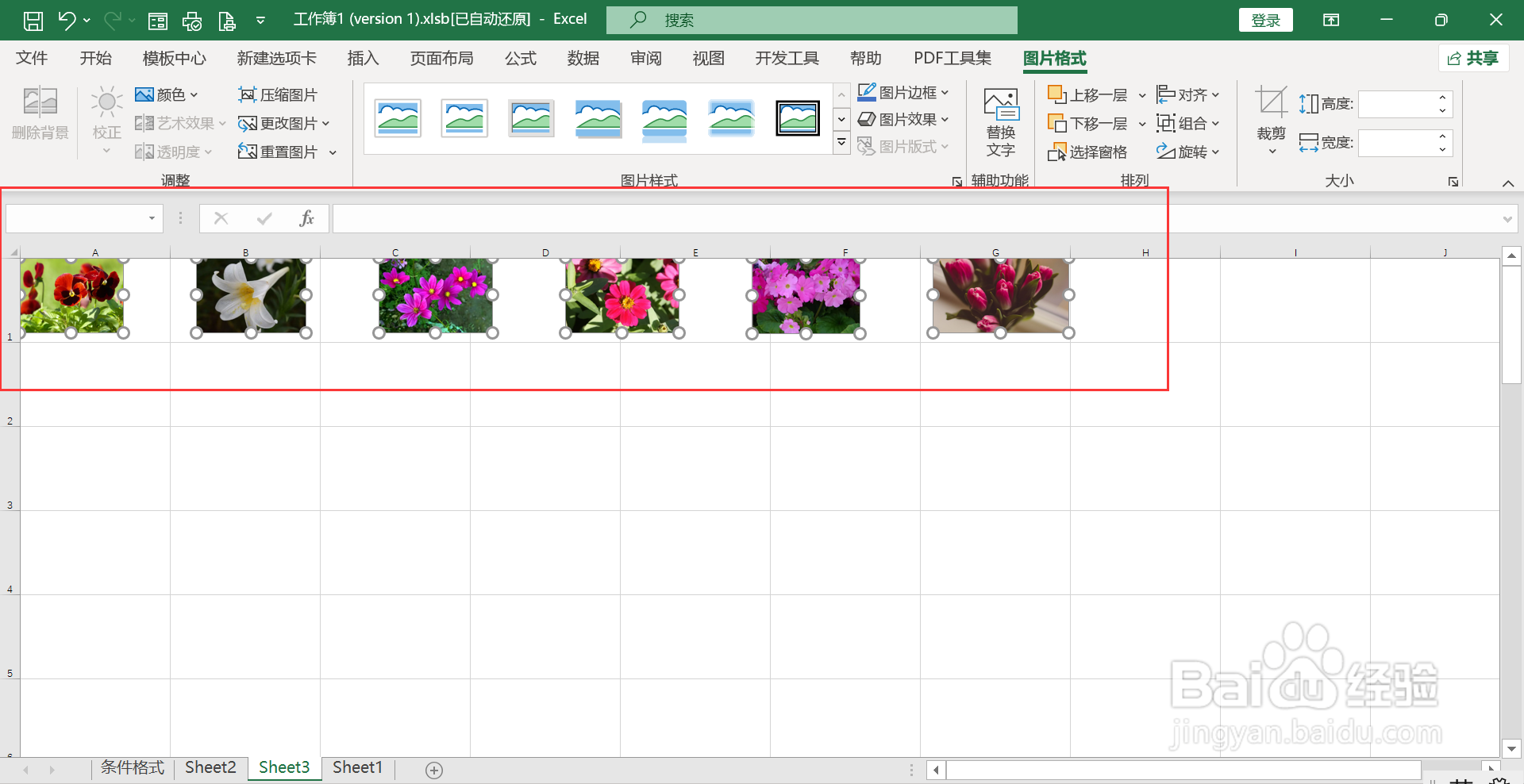Click the Save icon in quick access toolbar
Image resolution: width=1524 pixels, height=784 pixels.
tap(33, 21)
